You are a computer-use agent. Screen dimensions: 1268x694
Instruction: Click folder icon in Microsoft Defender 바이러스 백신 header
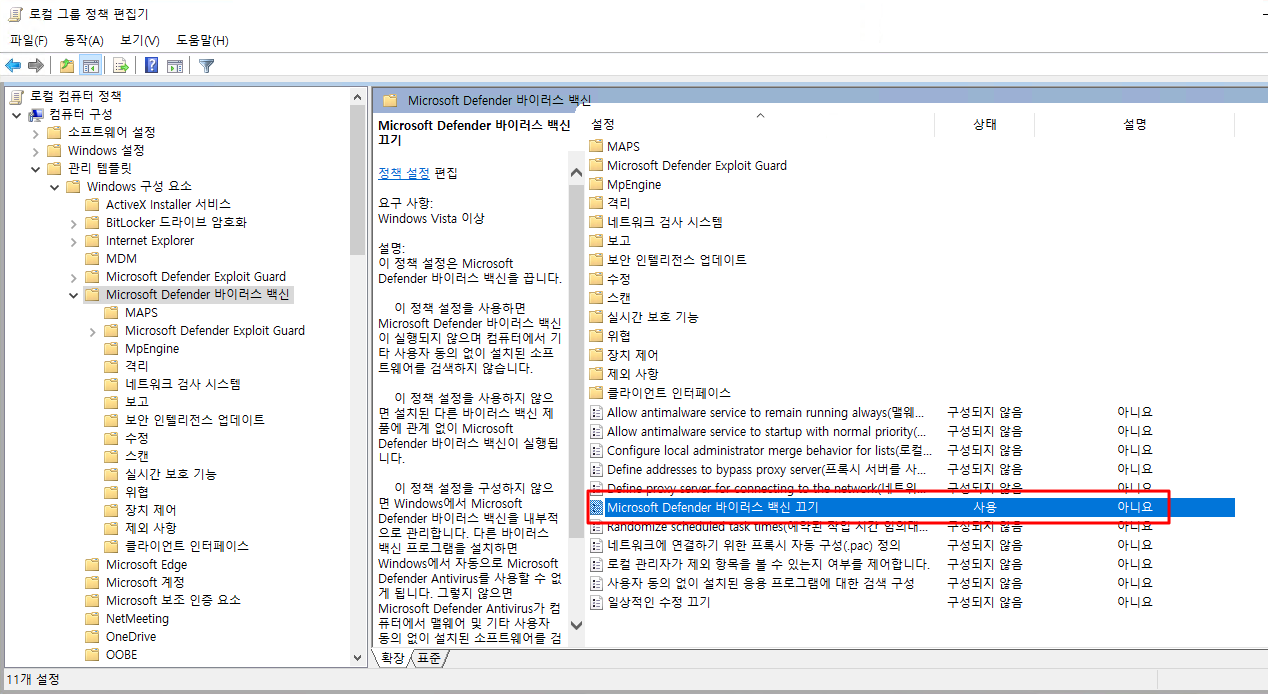tap(390, 100)
